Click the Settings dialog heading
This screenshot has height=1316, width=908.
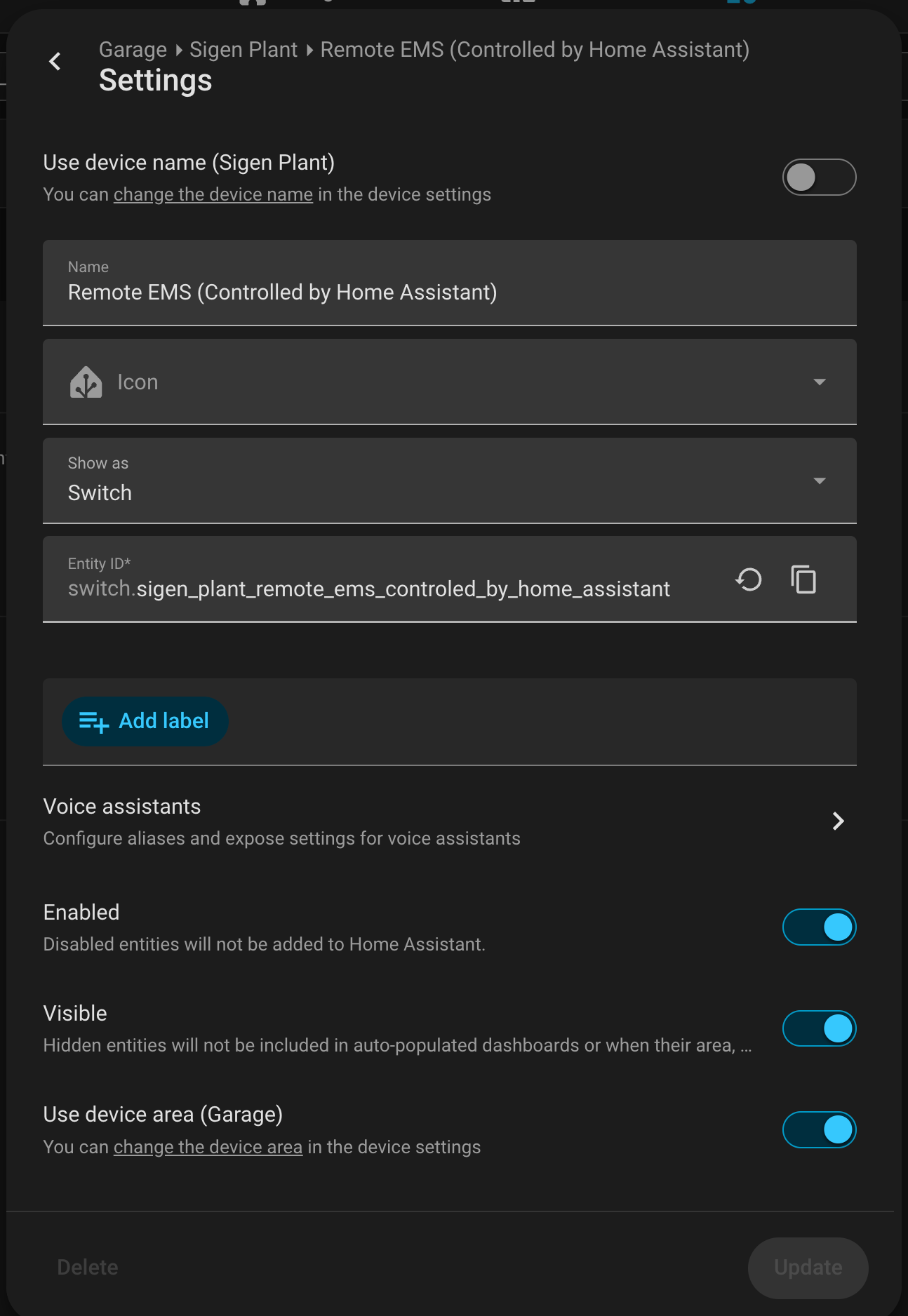[x=155, y=80]
